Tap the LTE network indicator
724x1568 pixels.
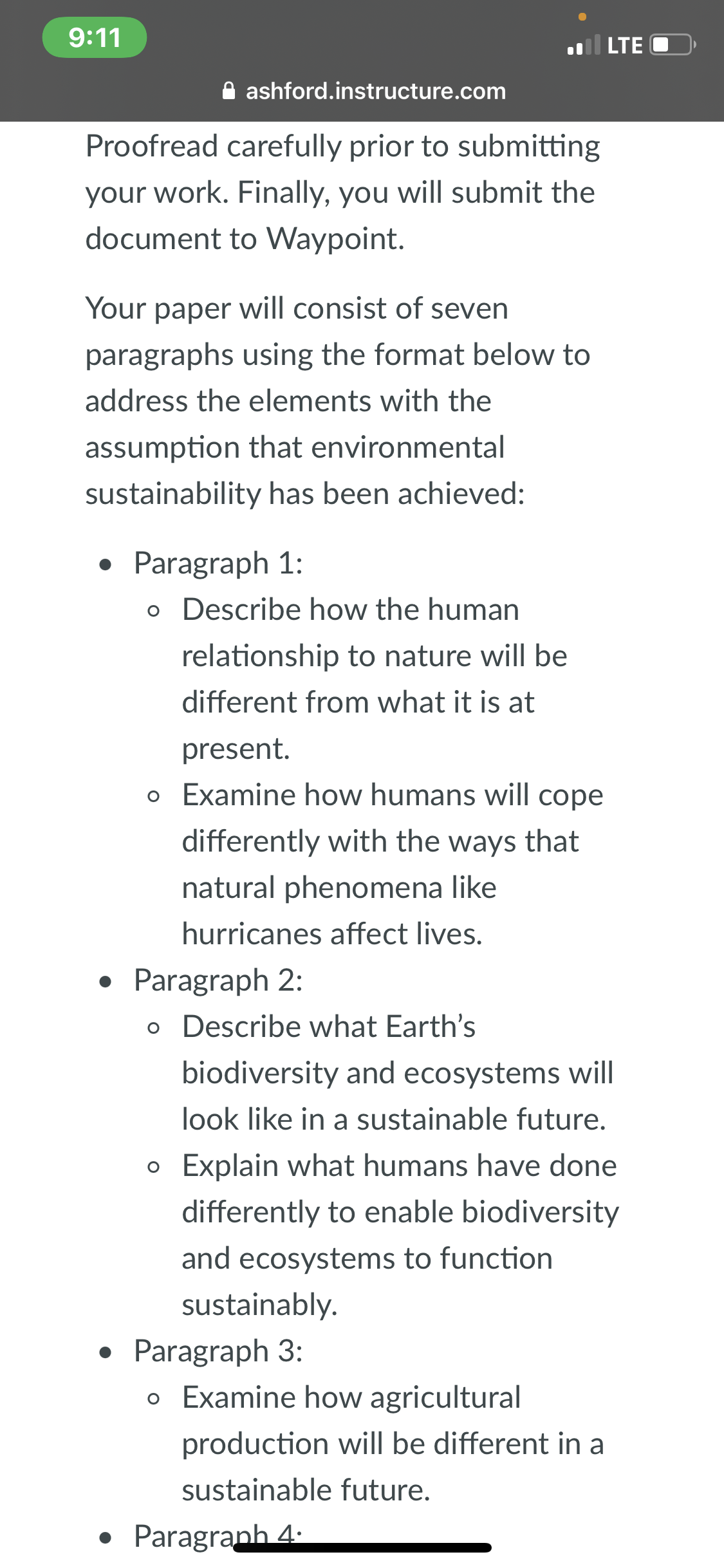[625, 46]
